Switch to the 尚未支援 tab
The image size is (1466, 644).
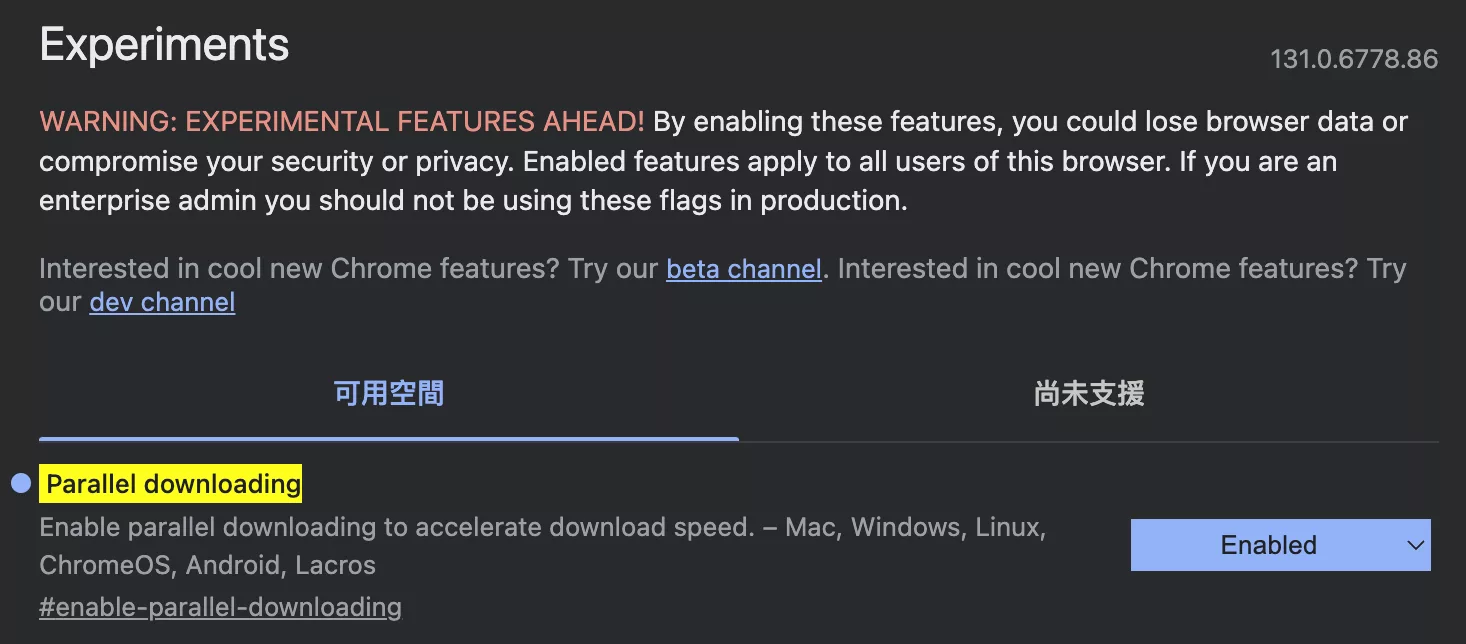tap(1089, 394)
